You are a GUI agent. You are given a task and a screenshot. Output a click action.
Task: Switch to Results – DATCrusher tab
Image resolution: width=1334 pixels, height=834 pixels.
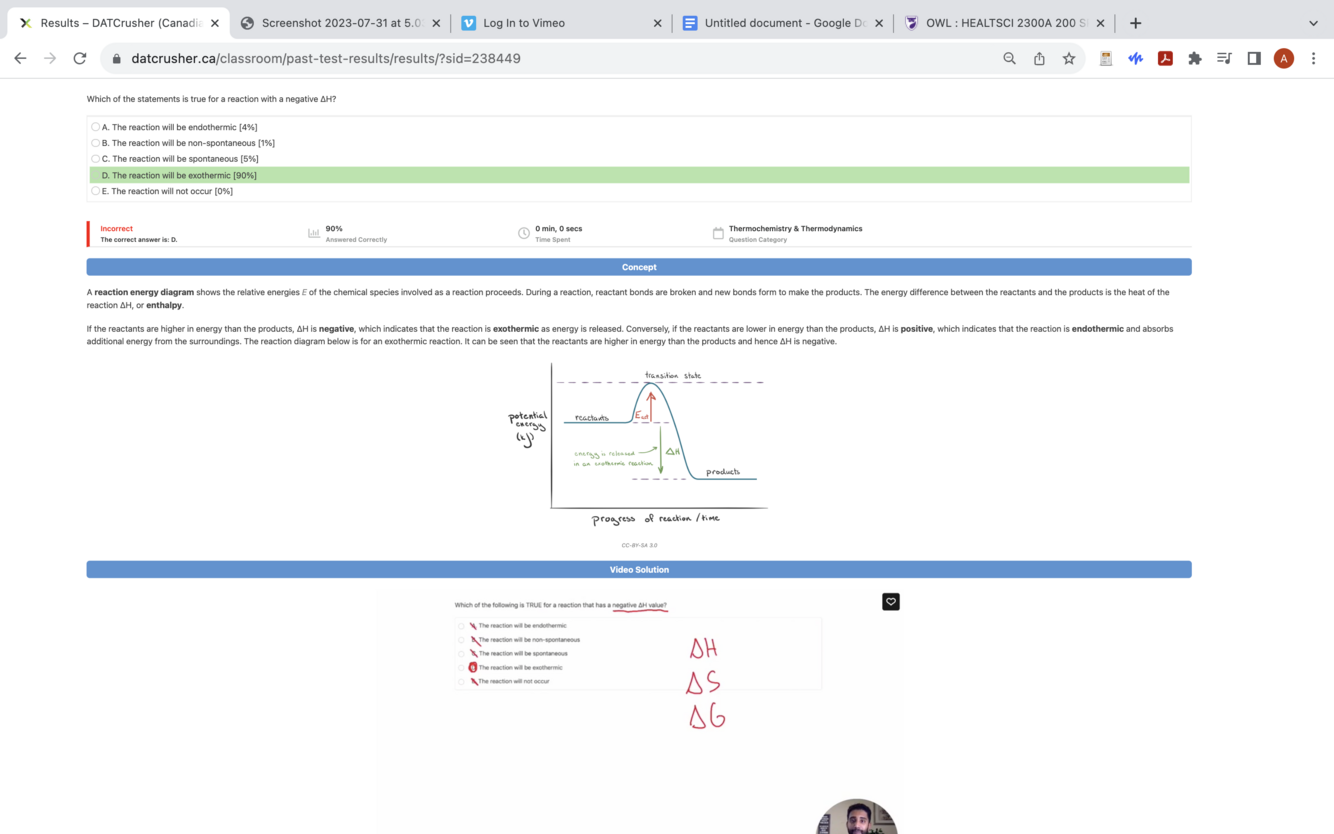pos(119,23)
